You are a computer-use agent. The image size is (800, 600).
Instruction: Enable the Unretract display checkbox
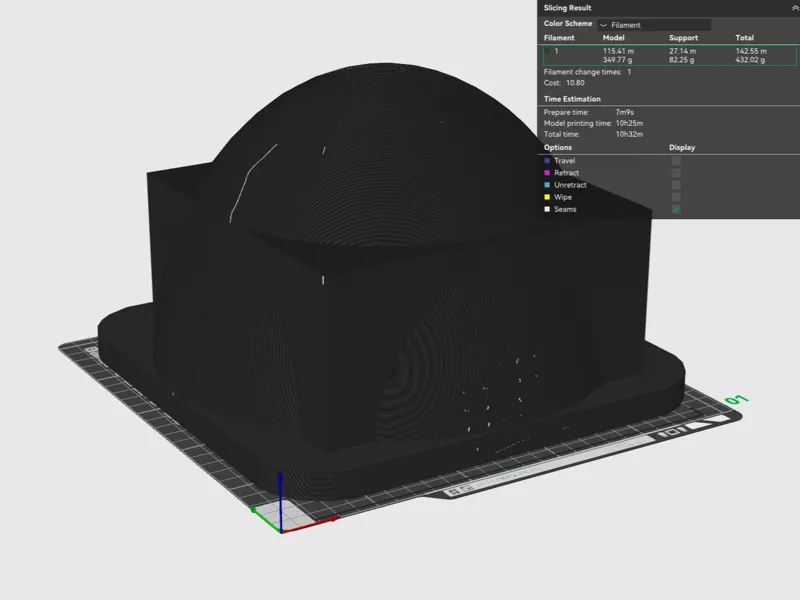tap(676, 185)
